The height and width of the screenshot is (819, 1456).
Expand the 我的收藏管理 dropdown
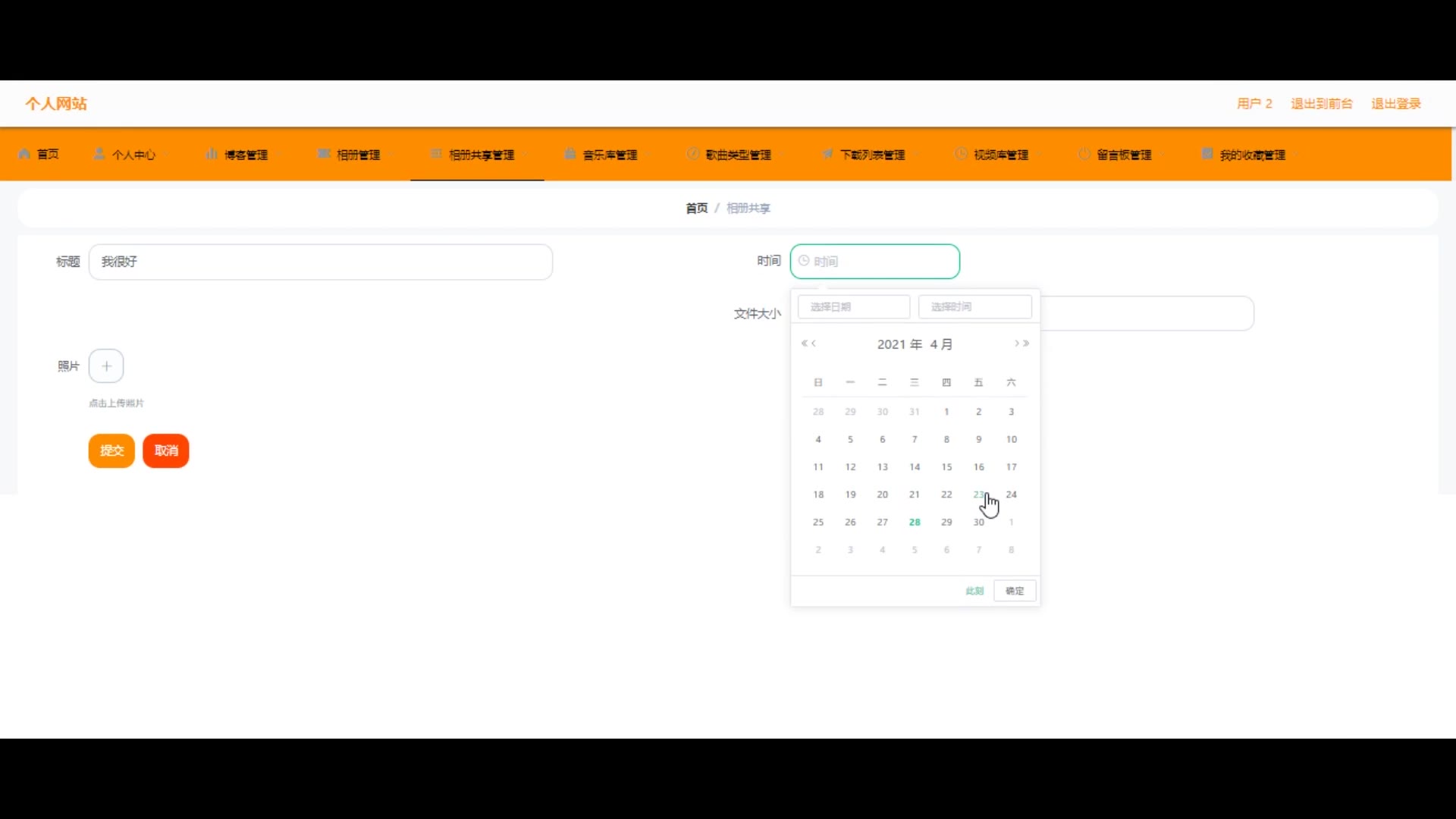(1253, 155)
